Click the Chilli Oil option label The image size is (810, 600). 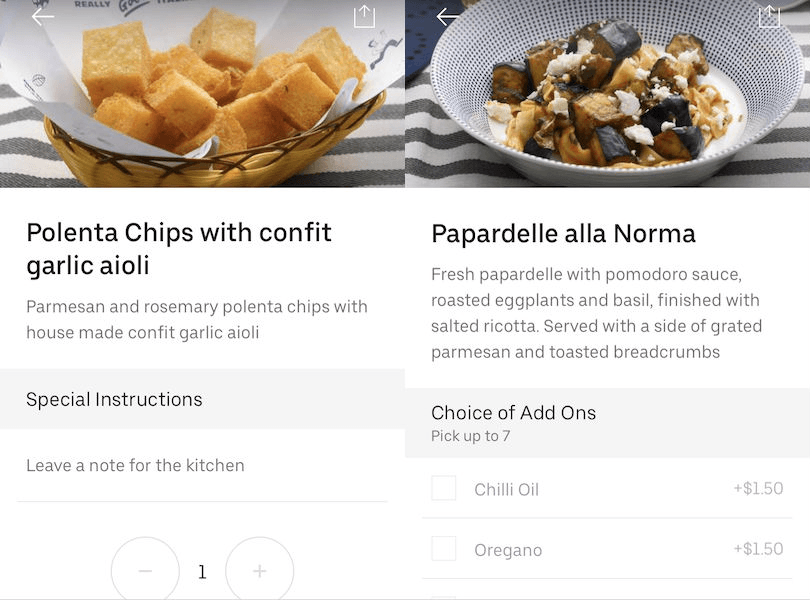tap(506, 489)
